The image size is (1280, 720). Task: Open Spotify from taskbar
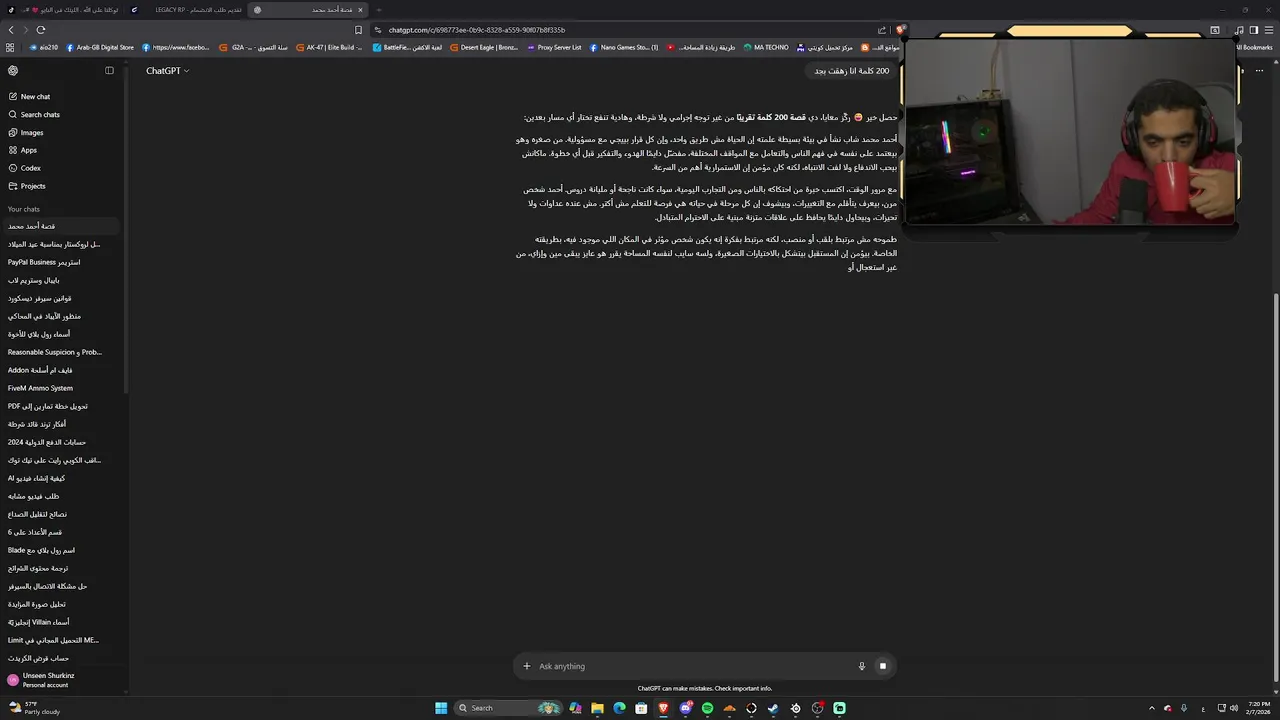(x=707, y=708)
